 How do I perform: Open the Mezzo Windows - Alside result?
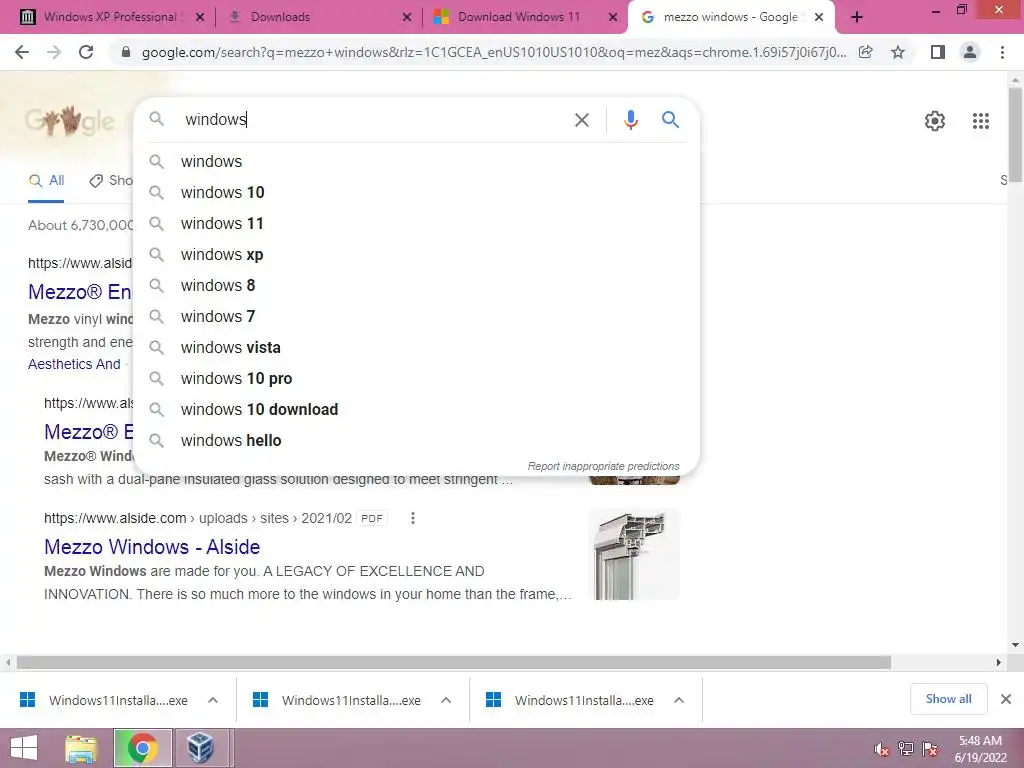(152, 547)
